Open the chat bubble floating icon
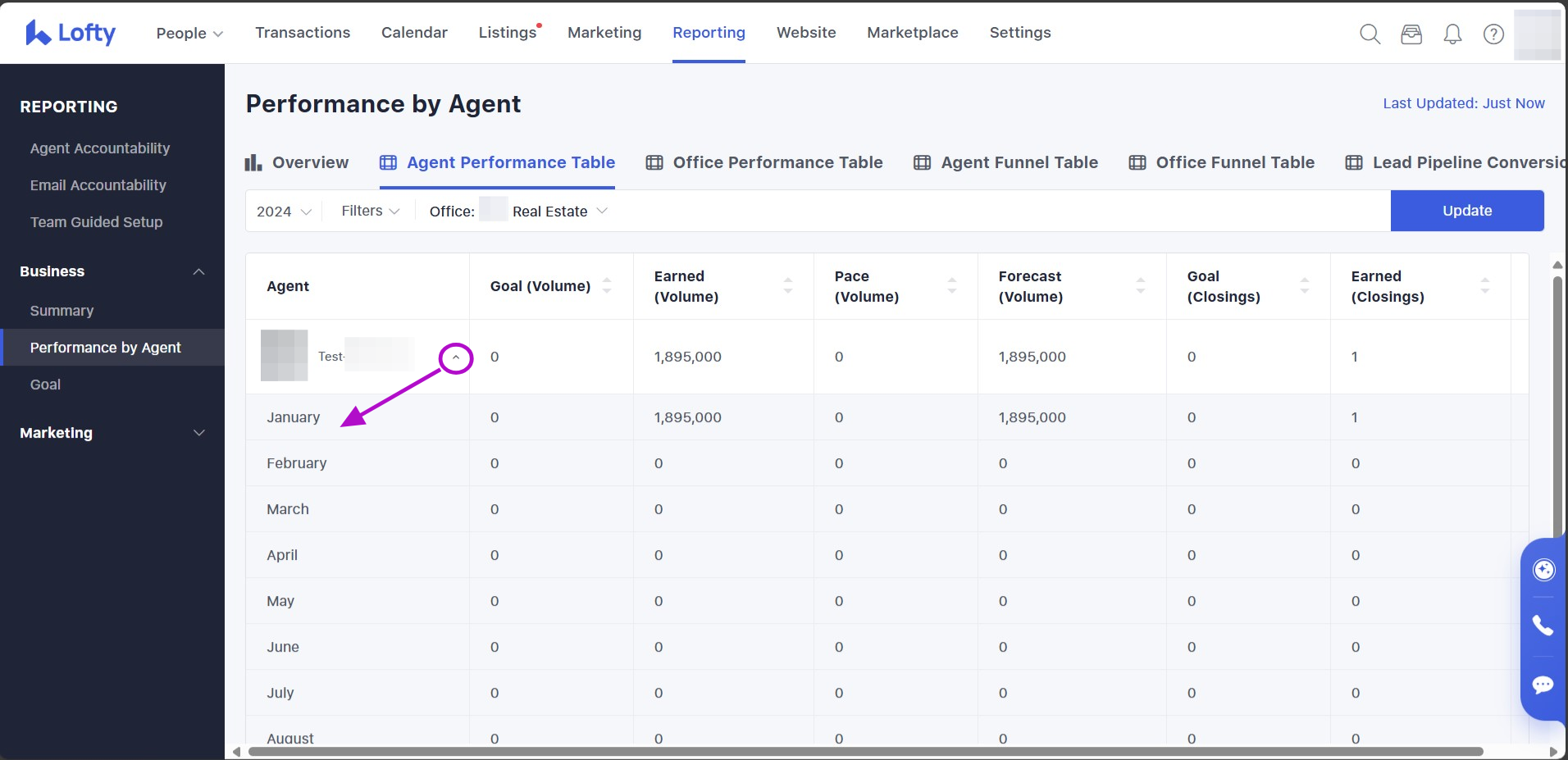Image resolution: width=1568 pixels, height=760 pixels. (1543, 685)
